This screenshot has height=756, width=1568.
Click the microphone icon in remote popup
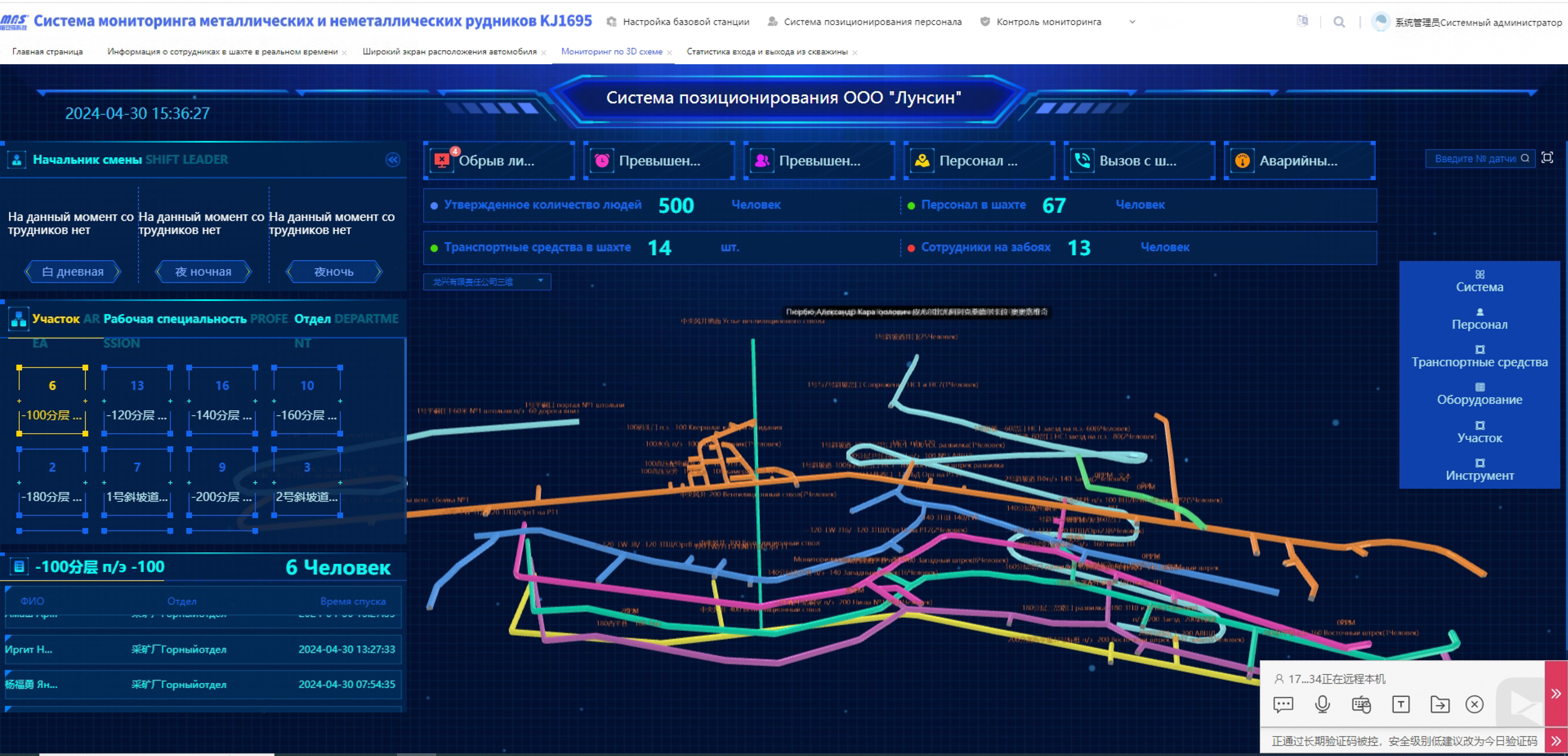[1322, 704]
